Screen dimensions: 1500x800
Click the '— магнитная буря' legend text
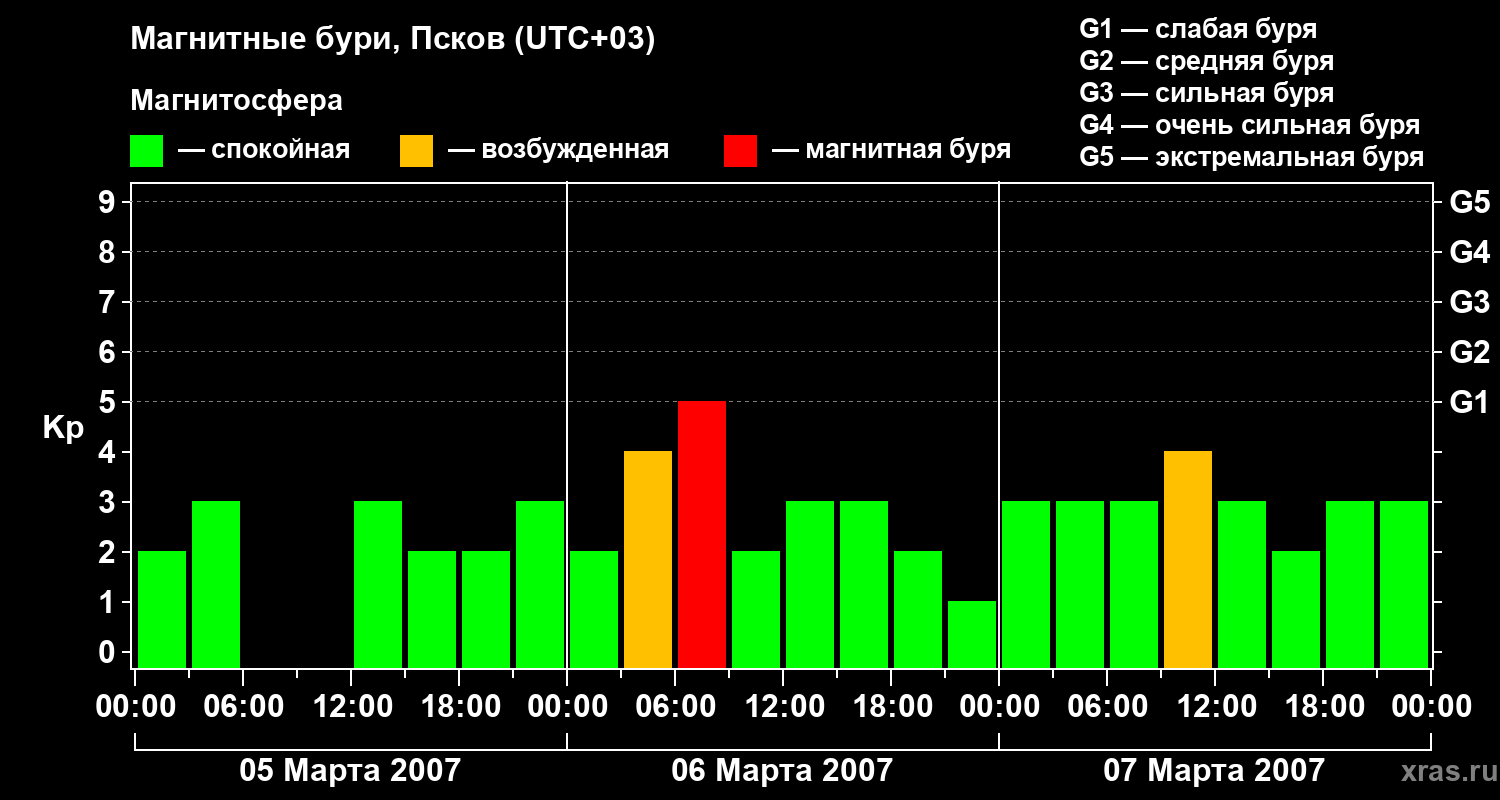892,150
